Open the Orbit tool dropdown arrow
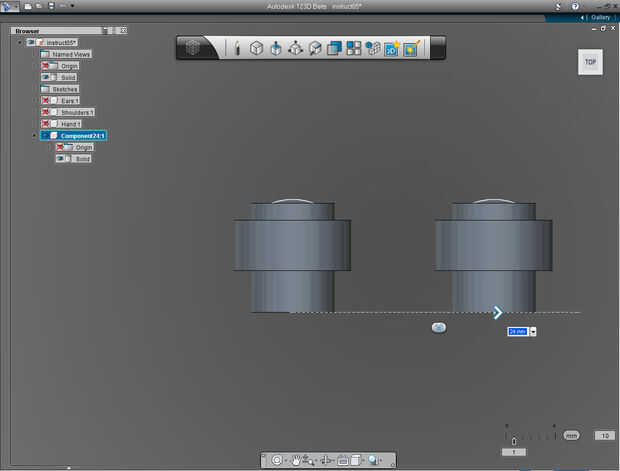The height and width of the screenshot is (471, 620). pyautogui.click(x=285, y=461)
